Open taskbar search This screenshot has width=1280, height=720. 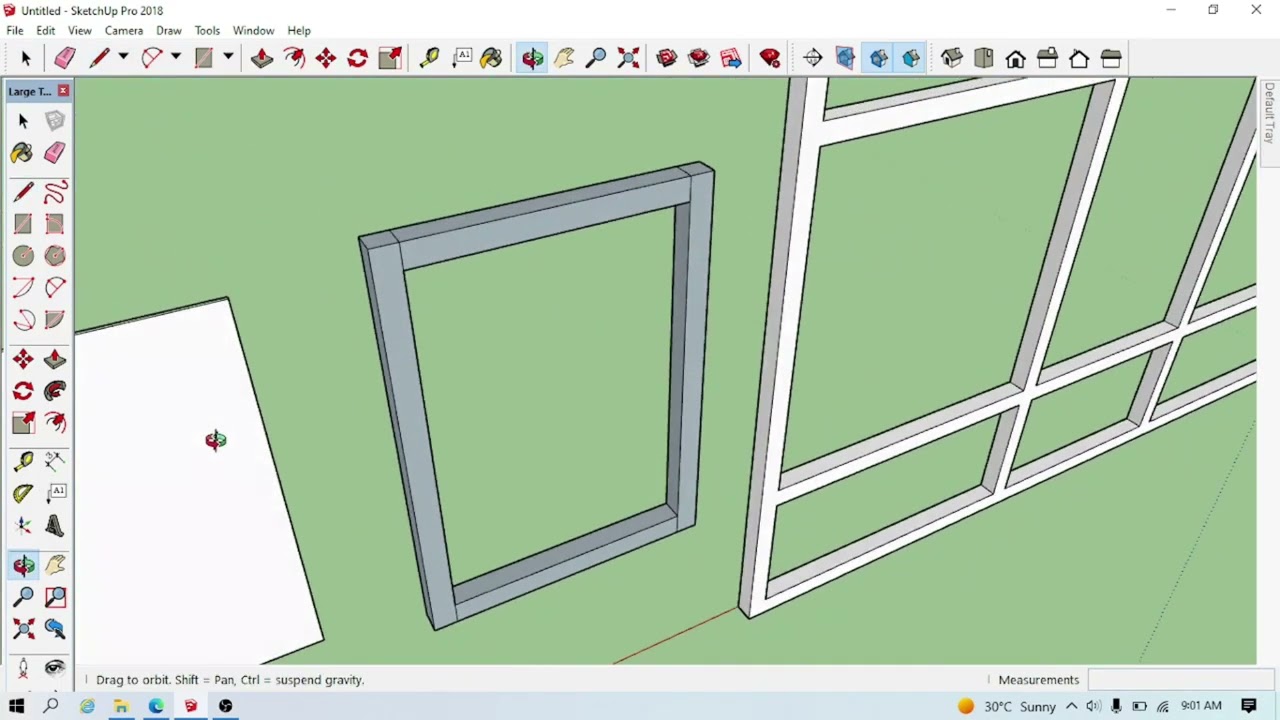tap(51, 706)
